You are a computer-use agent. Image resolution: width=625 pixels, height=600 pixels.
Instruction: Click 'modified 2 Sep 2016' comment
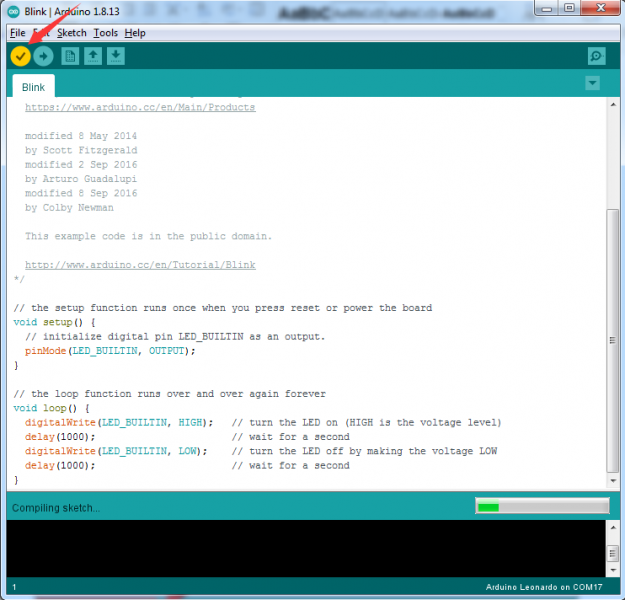81,165
